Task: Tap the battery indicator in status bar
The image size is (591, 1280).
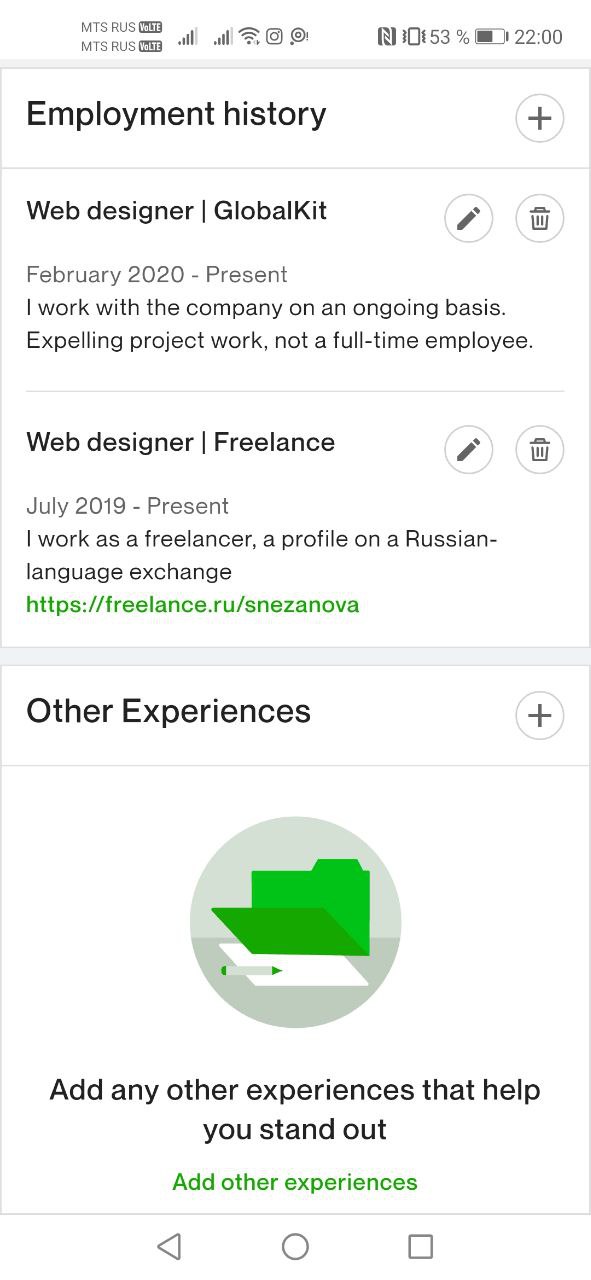Action: click(x=492, y=37)
